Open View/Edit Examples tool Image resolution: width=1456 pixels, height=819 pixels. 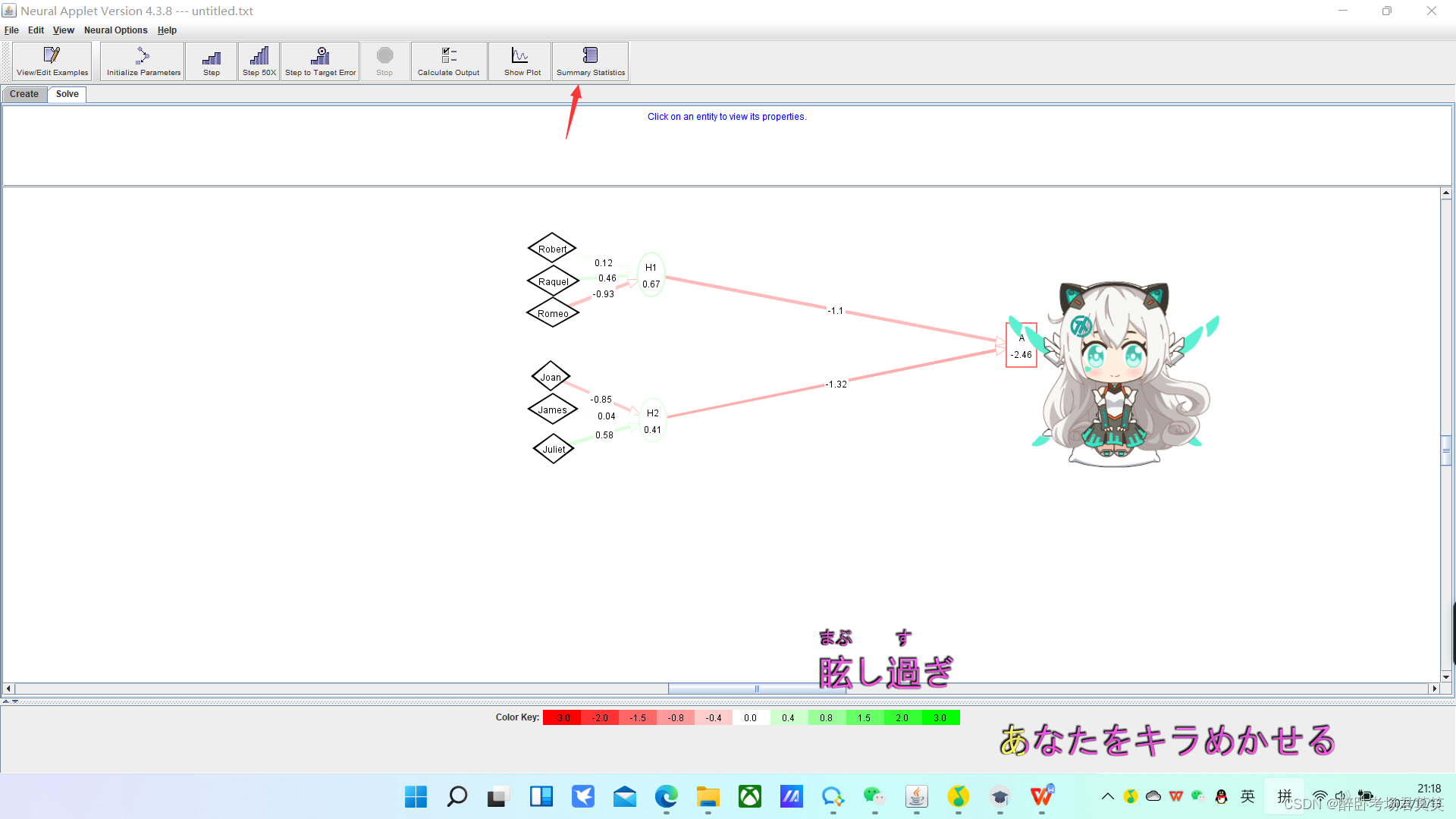pos(52,61)
